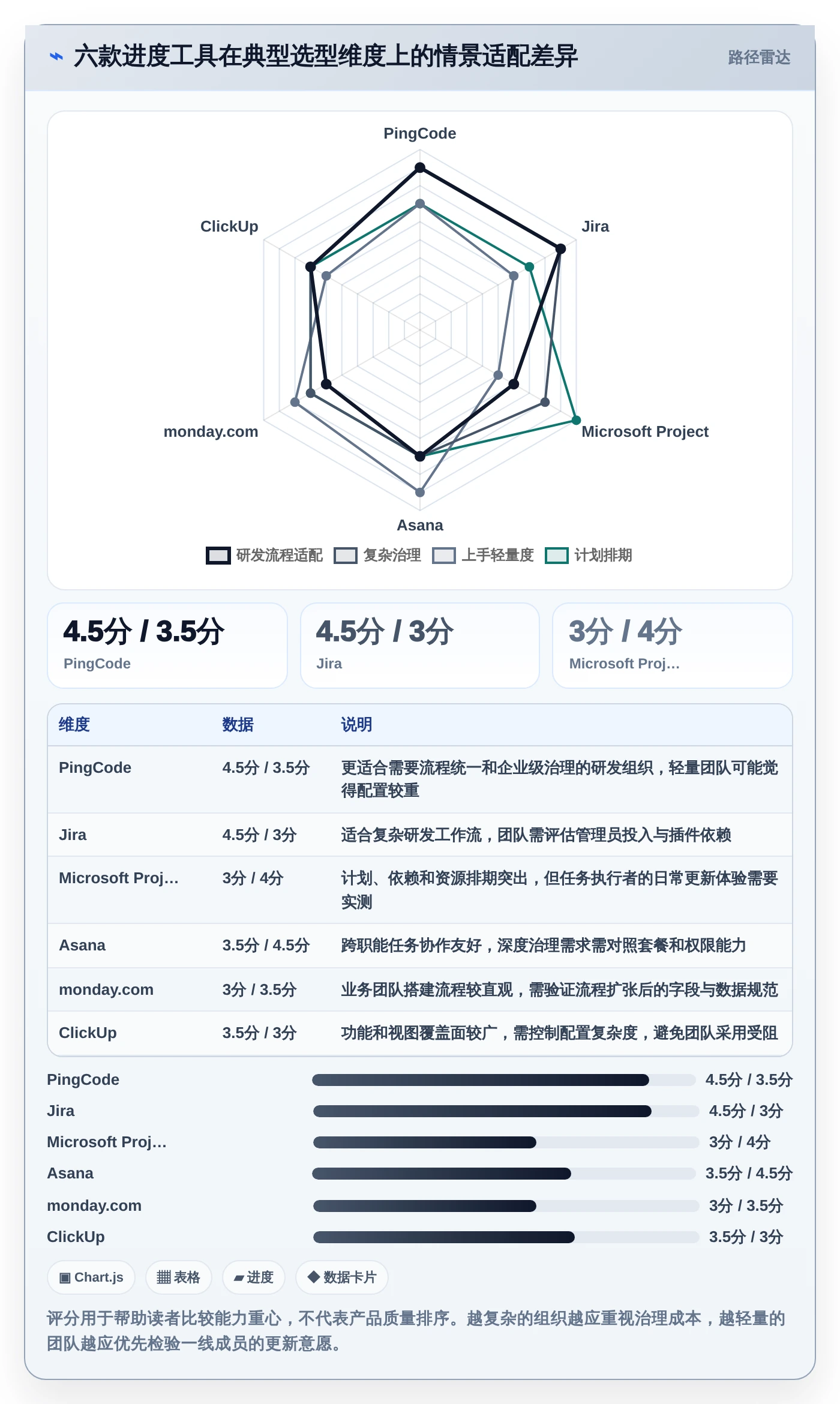The image size is (840, 1404).
Task: Click the 复杂治理 legend color box
Action: (x=346, y=556)
